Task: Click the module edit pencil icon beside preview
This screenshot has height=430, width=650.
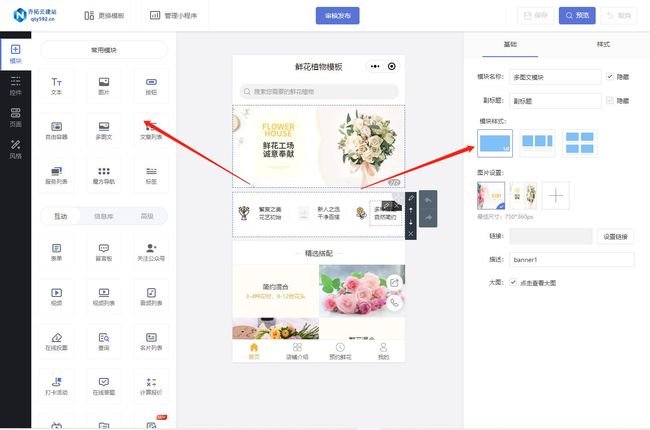Action: click(x=411, y=198)
